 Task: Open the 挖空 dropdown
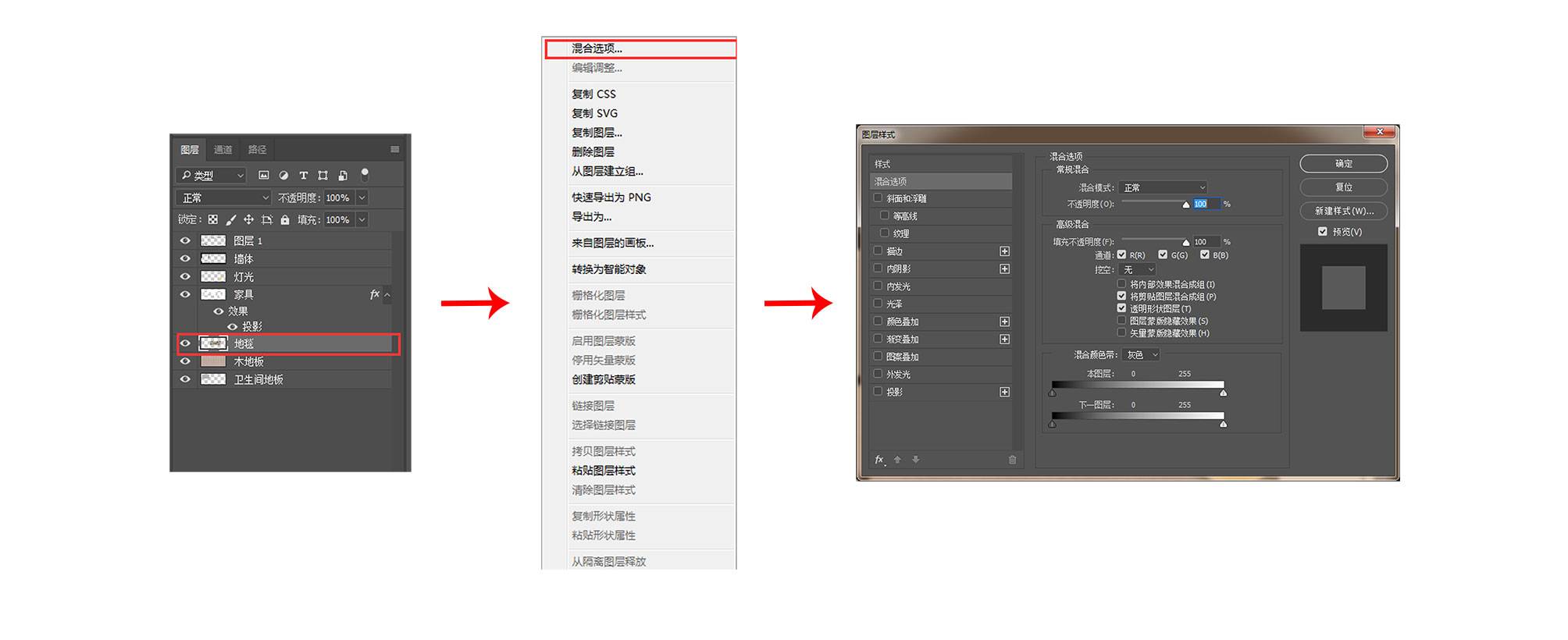1138,269
